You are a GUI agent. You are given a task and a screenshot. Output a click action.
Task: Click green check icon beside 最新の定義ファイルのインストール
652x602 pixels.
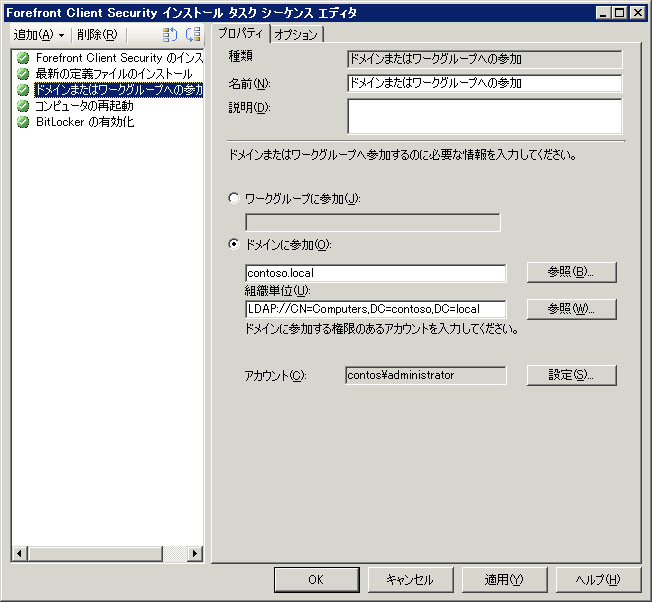(23, 74)
